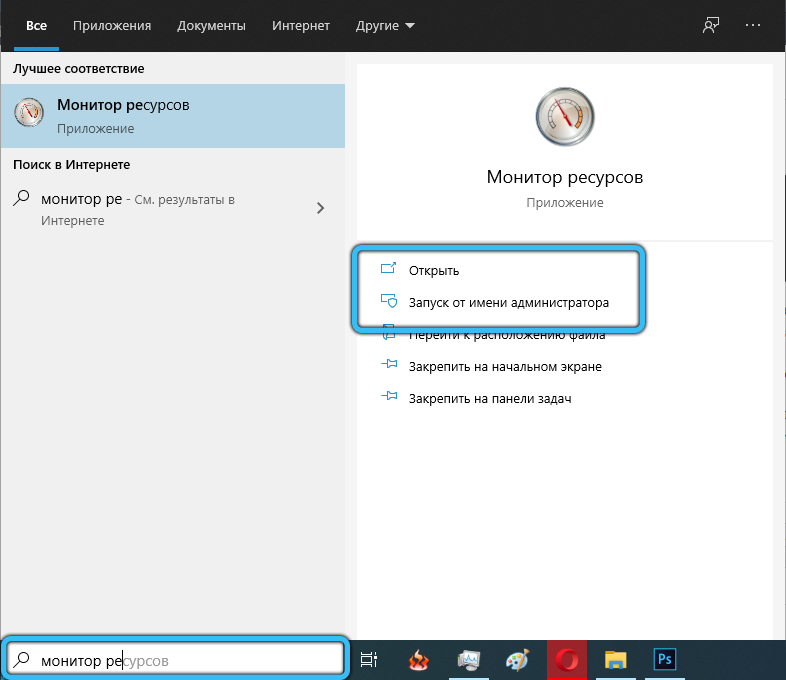This screenshot has height=680, width=786.
Task: Open Photoshop from the taskbar
Action: (666, 660)
